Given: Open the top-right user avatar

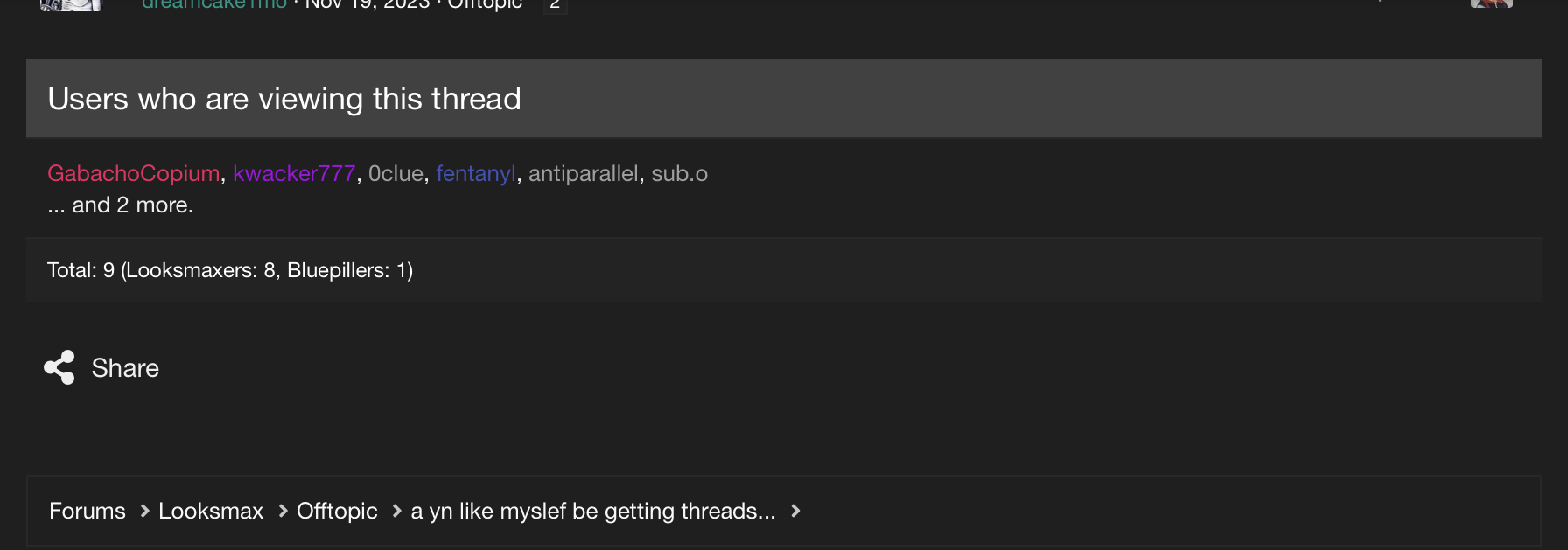Looking at the screenshot, I should tap(1491, 3).
